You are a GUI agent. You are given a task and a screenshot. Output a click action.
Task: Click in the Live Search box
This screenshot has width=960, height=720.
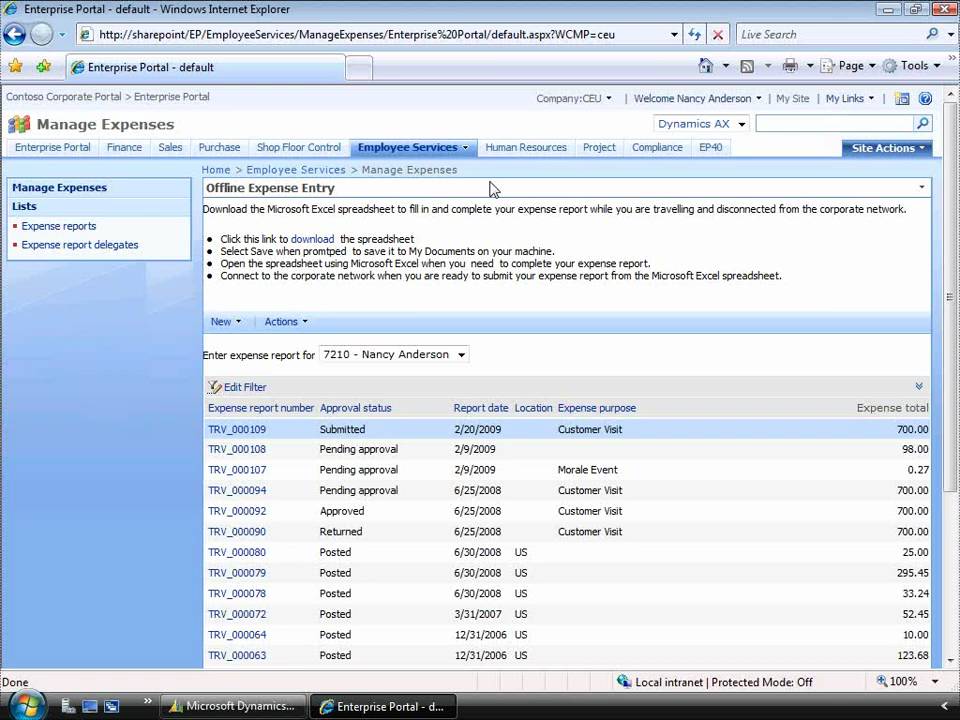pos(831,34)
